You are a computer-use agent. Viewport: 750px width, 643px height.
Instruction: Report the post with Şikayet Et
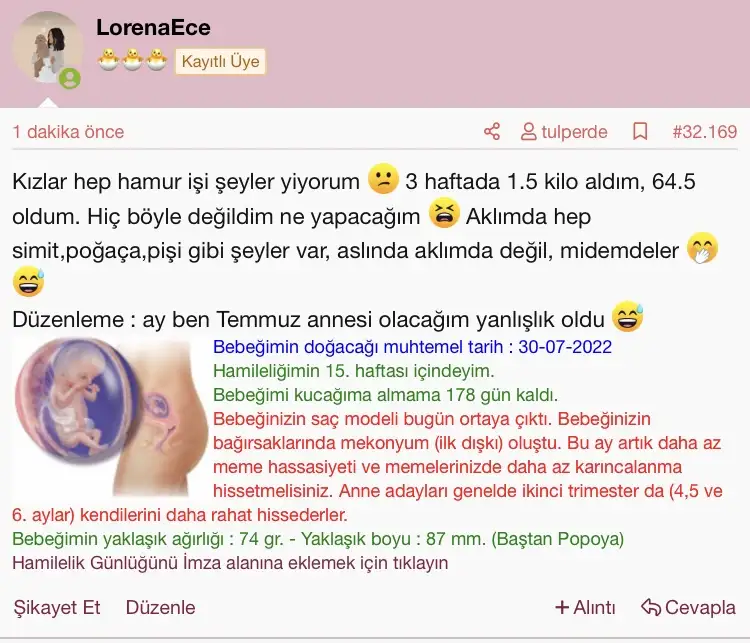[57, 607]
